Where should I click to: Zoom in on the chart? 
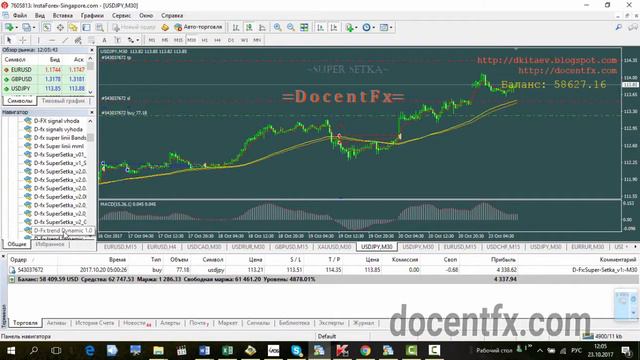coord(278,27)
